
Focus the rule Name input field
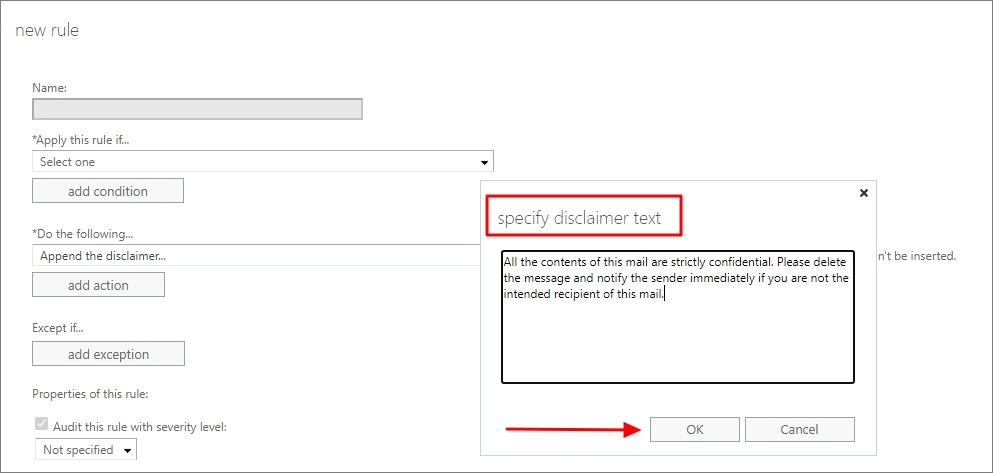point(197,109)
